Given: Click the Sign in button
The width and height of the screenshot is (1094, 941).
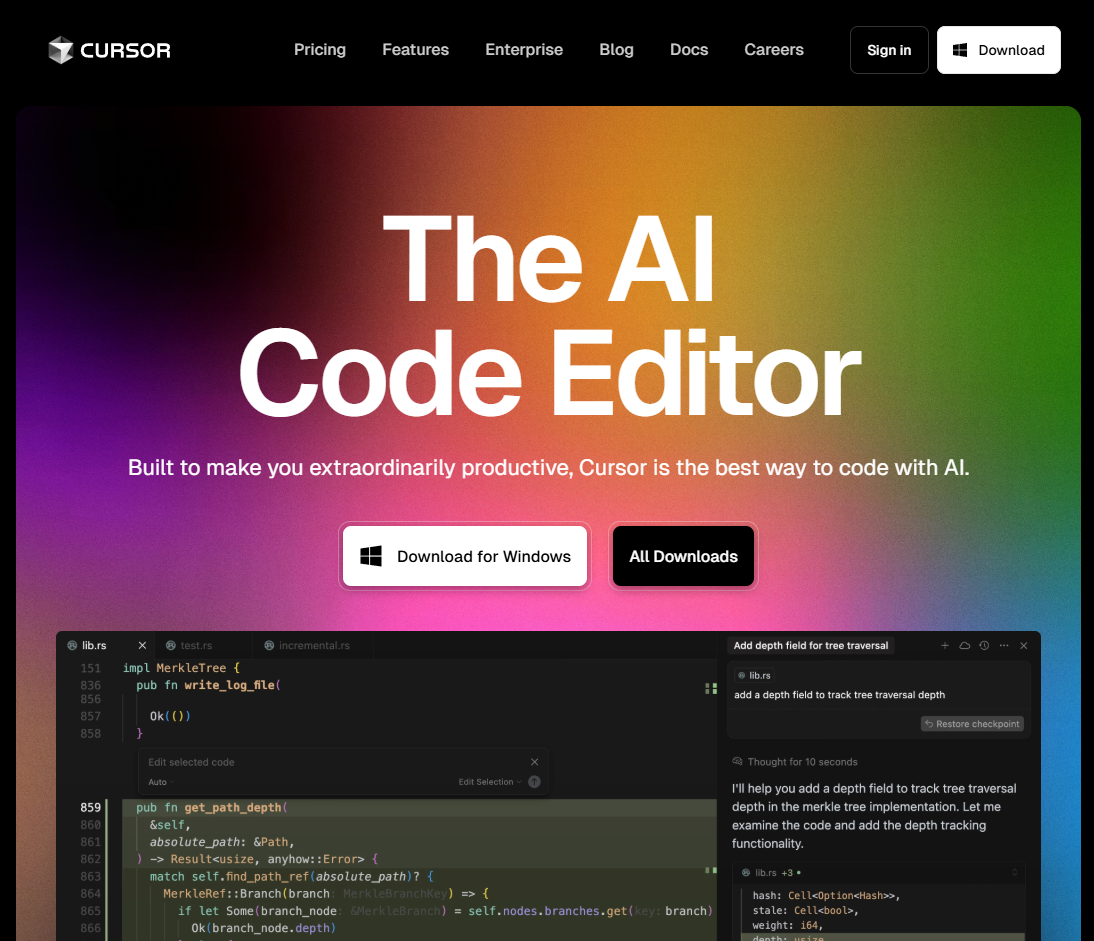Looking at the screenshot, I should click(x=889, y=50).
